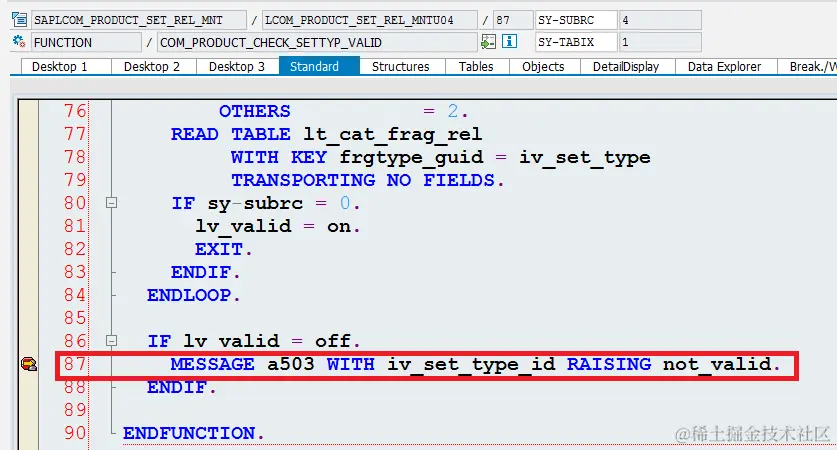Viewport: 837px width, 450px height.
Task: Click the LCOM_PRODUCT_SET_REL_MNTU04 include field
Action: tap(370, 20)
